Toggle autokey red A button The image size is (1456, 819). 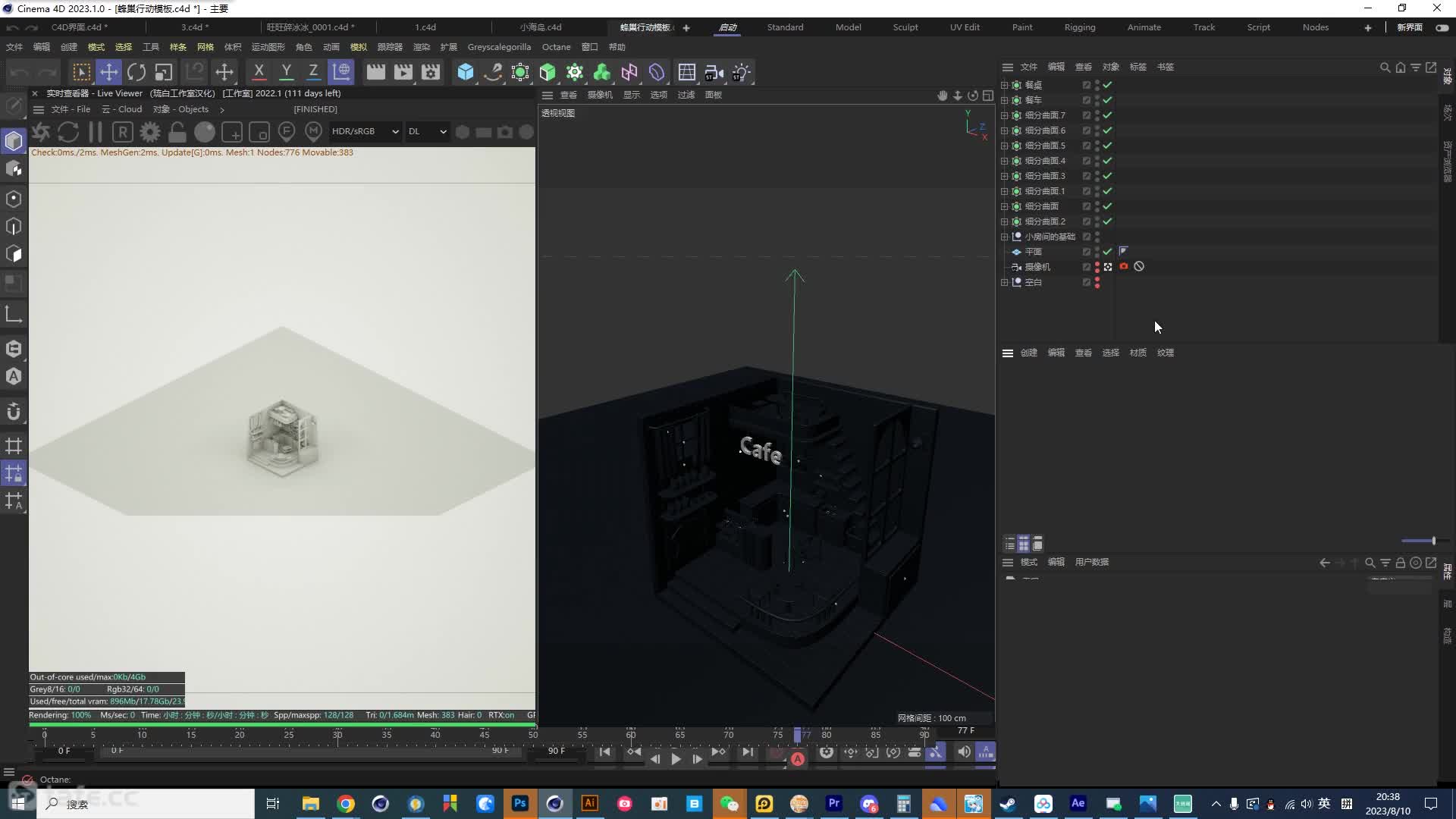coord(798,759)
